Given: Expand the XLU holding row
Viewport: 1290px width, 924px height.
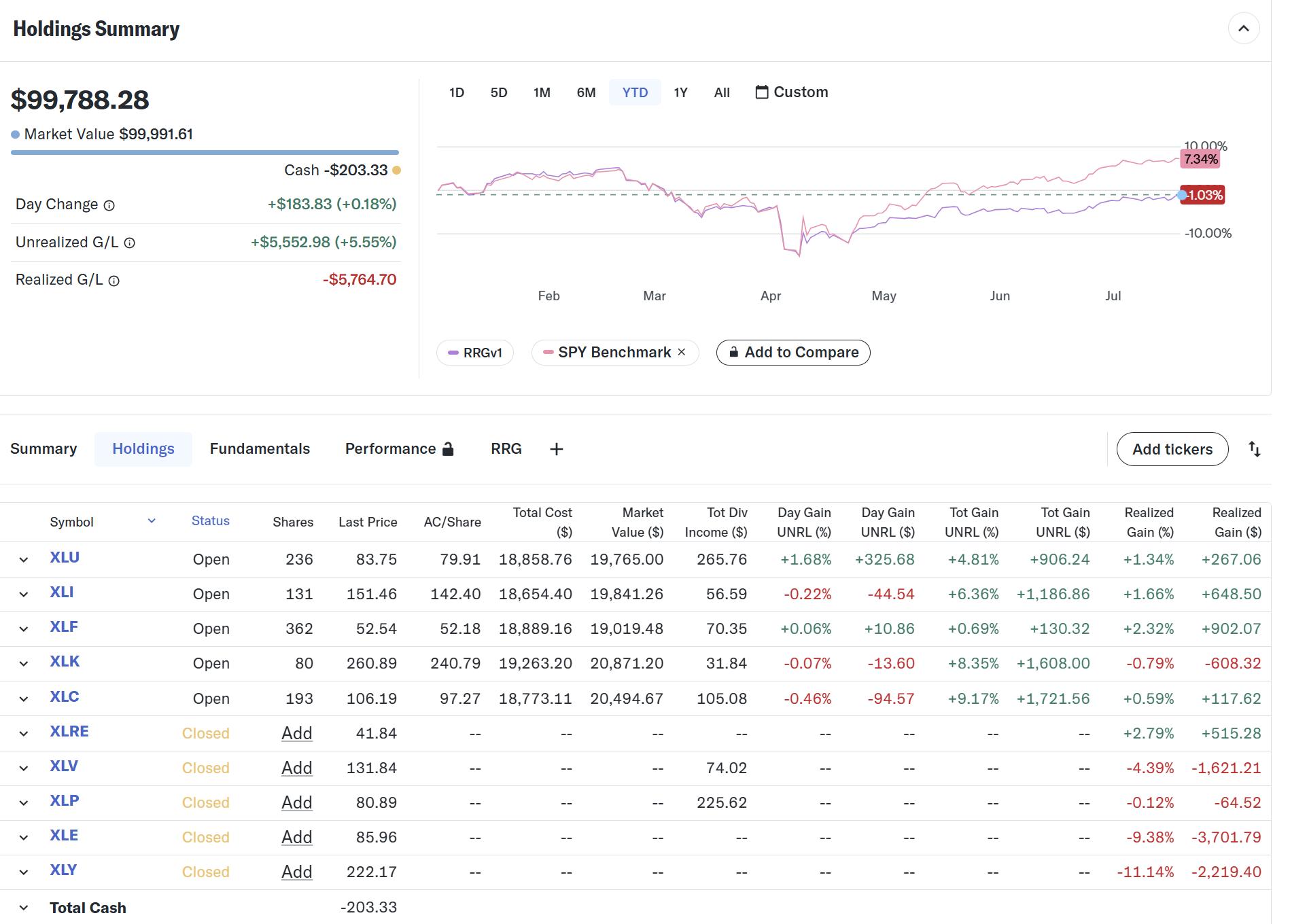Looking at the screenshot, I should click(x=24, y=560).
